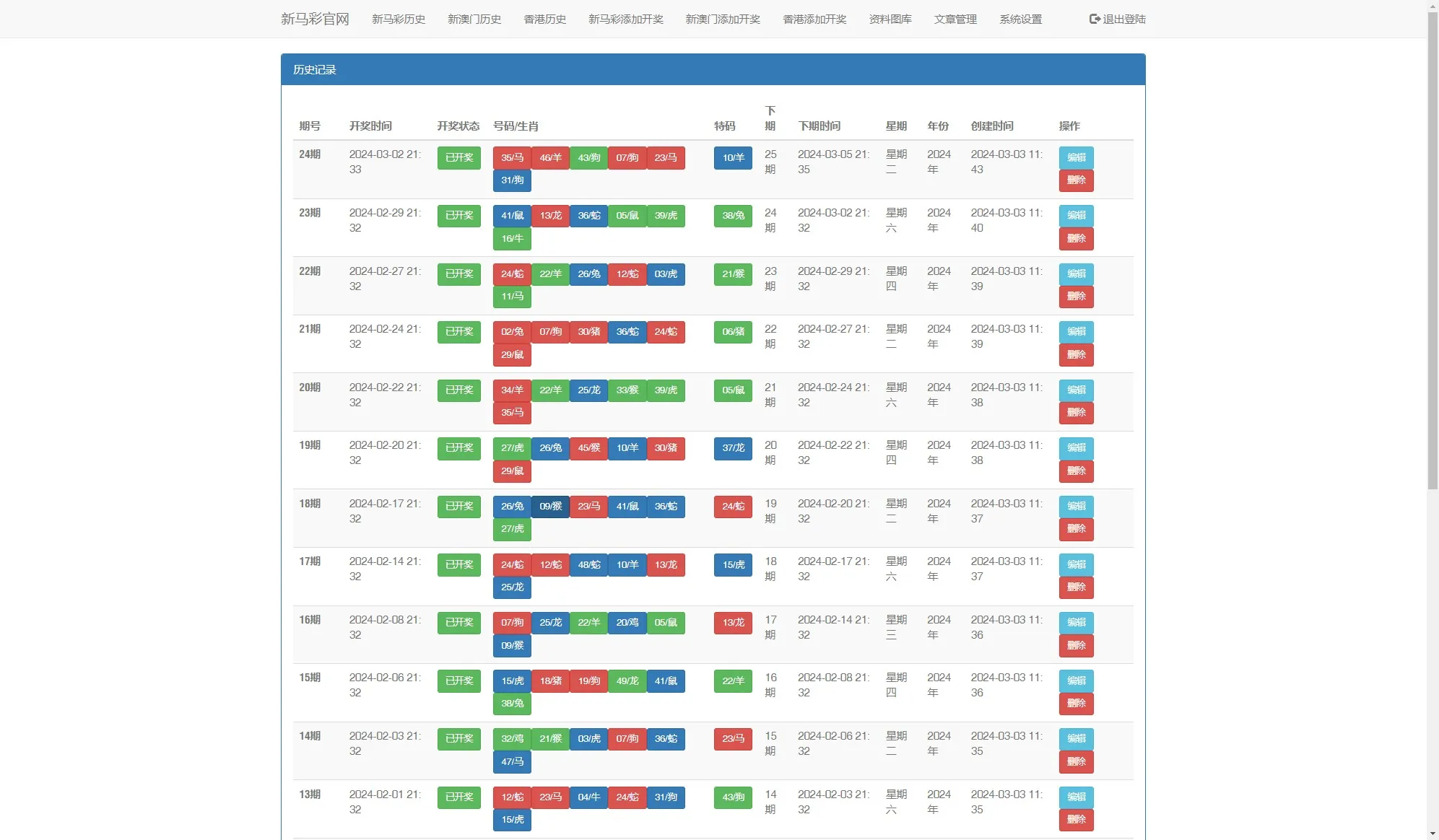This screenshot has width=1439, height=840.
Task: Click 新马彩添加开奖 to add results
Action: pos(625,19)
